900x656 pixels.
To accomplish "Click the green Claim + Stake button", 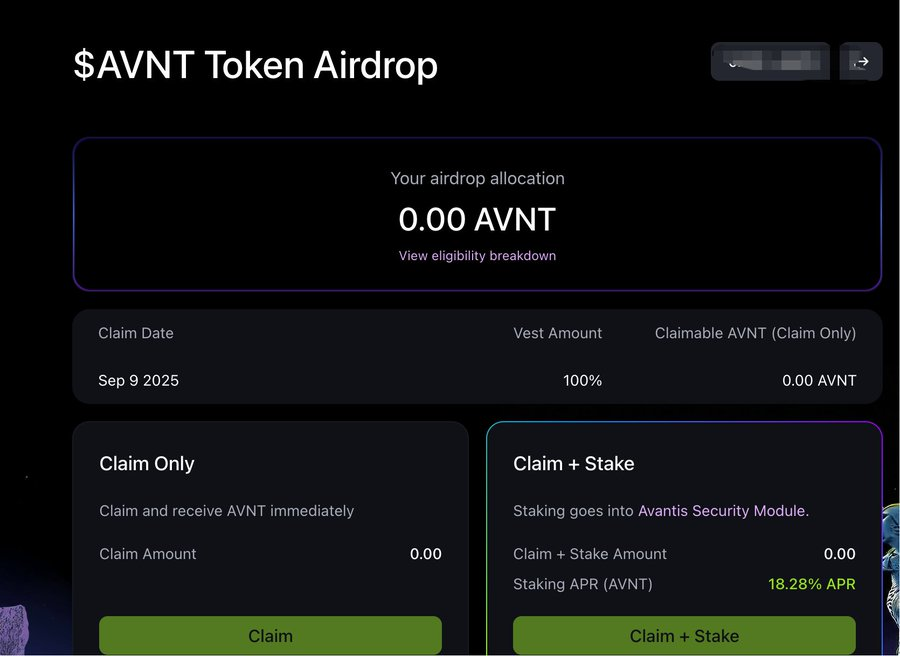I will pyautogui.click(x=684, y=635).
